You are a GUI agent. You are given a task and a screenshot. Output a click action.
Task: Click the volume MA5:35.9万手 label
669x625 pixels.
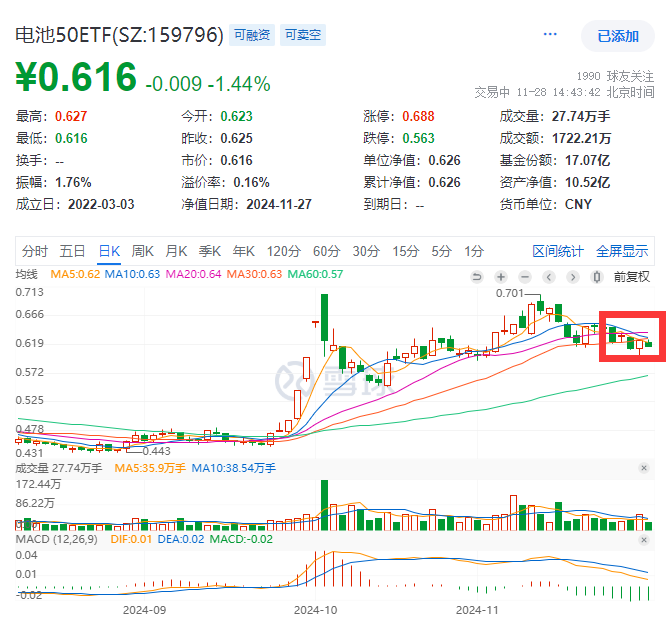(x=150, y=468)
